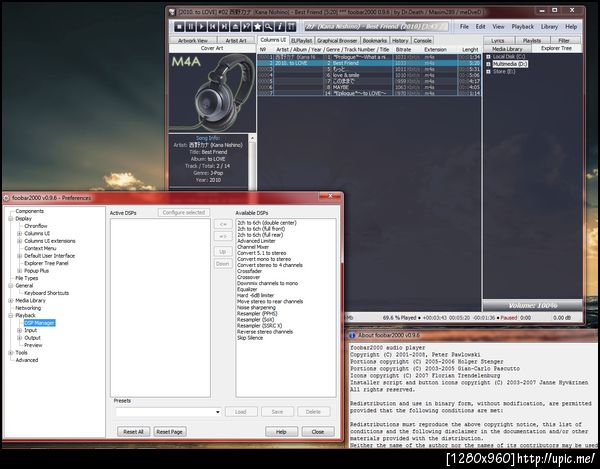Click the Load preset button
This screenshot has width=600, height=469.
click(241, 412)
